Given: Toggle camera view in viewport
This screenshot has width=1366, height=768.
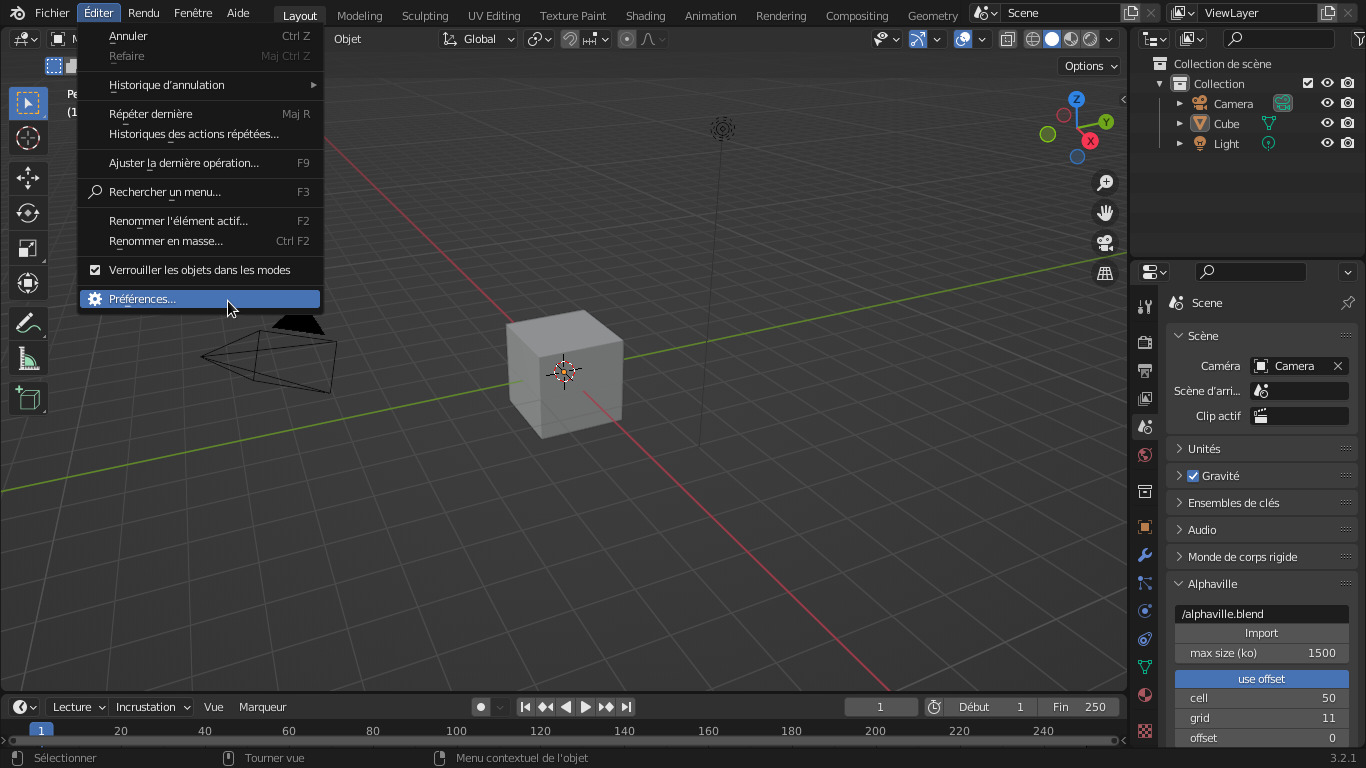Looking at the screenshot, I should point(1105,243).
